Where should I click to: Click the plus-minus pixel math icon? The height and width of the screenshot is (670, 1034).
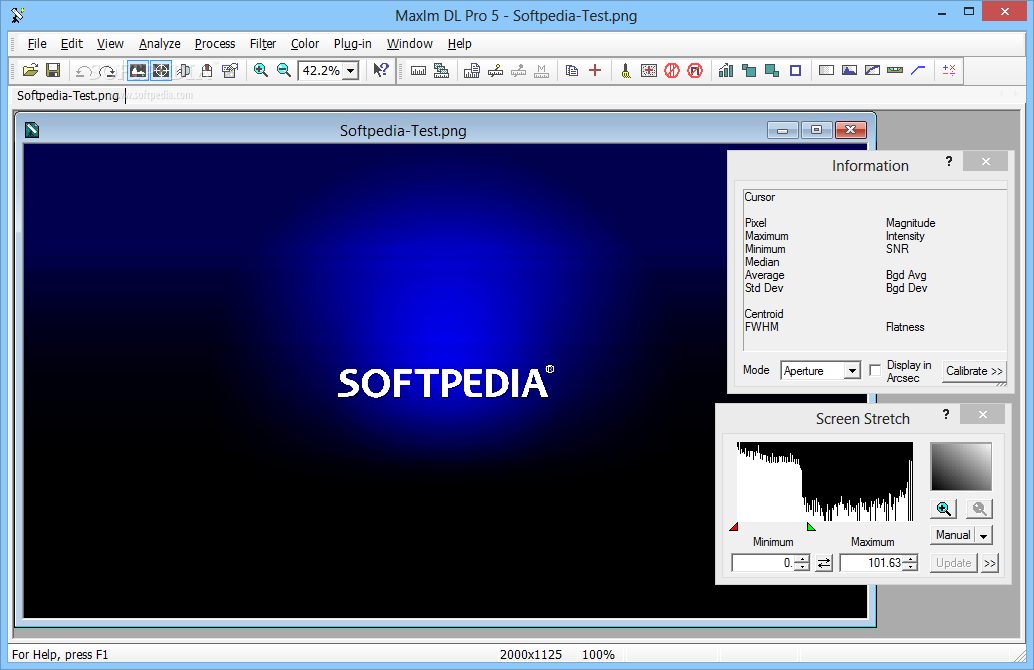(x=949, y=70)
